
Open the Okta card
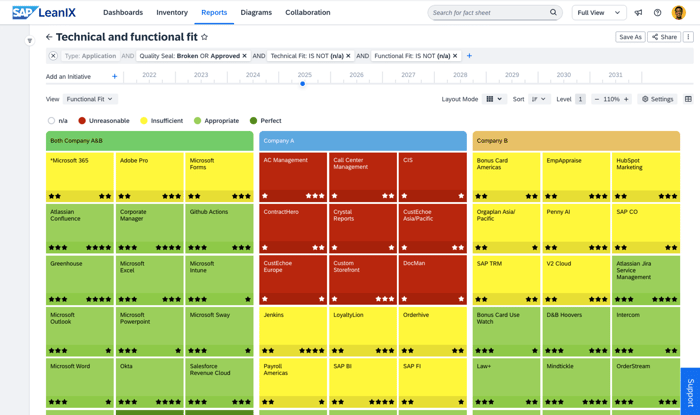point(150,383)
